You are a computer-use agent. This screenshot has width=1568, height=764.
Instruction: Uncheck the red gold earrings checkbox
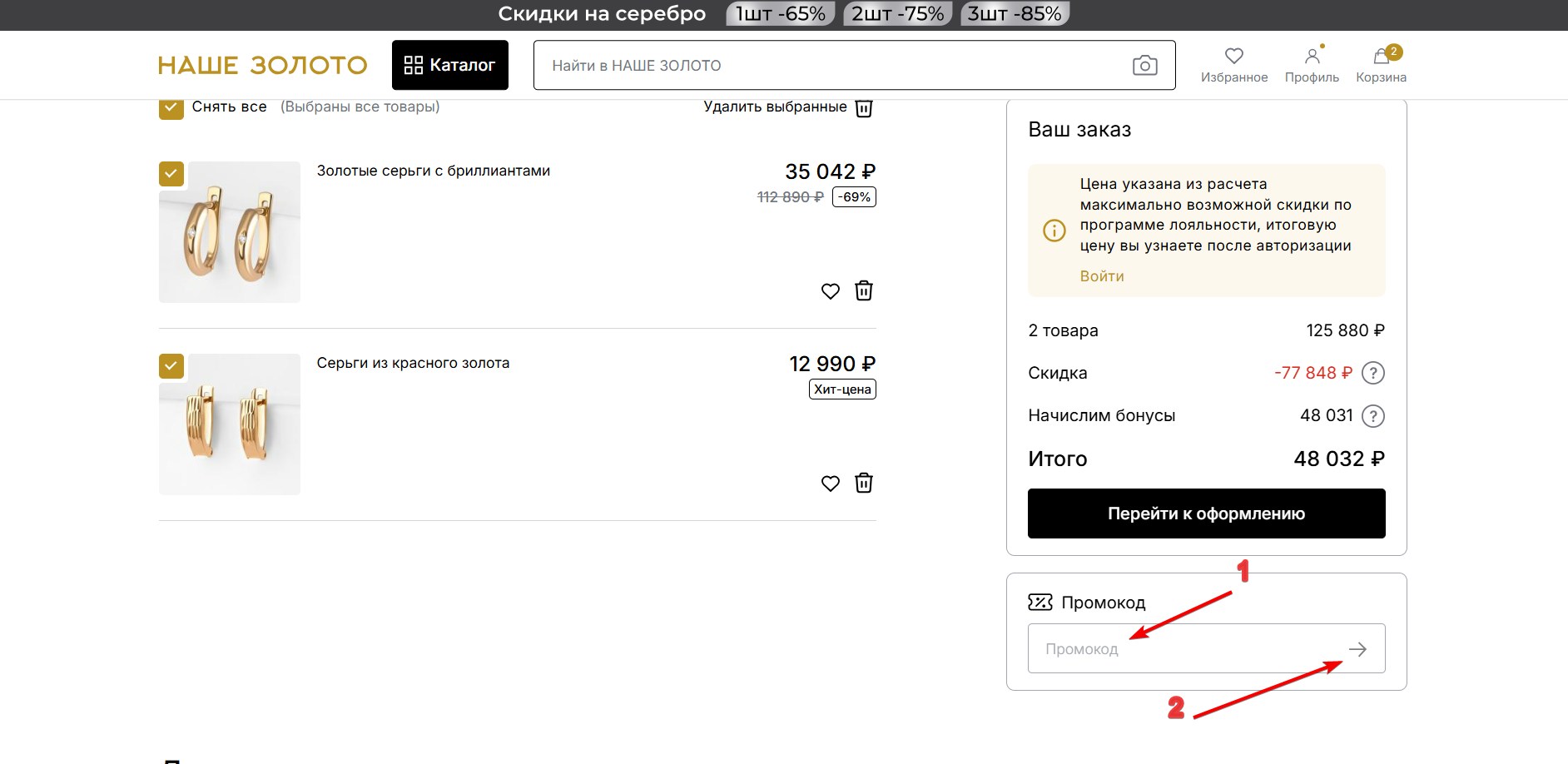(x=171, y=366)
